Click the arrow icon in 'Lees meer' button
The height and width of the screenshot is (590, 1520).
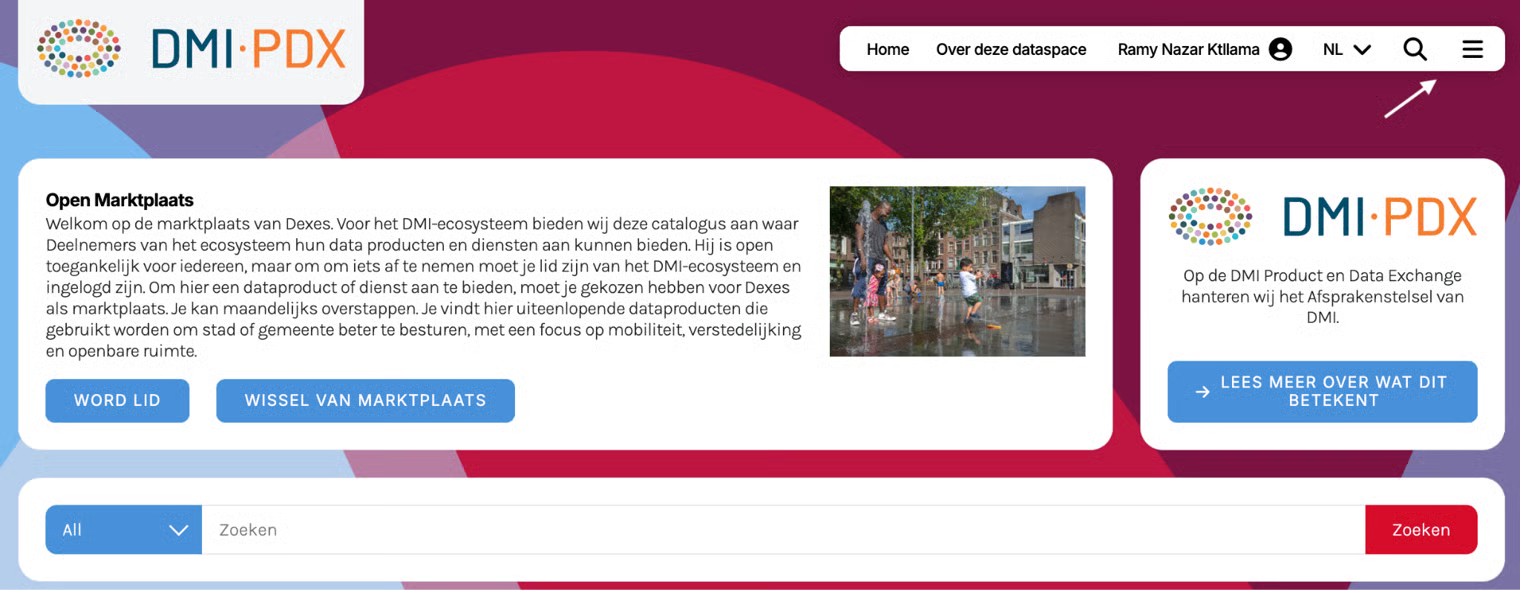pyautogui.click(x=1202, y=392)
